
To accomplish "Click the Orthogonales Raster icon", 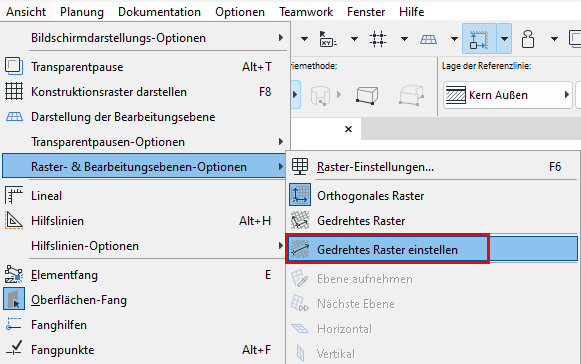I will pos(300,195).
